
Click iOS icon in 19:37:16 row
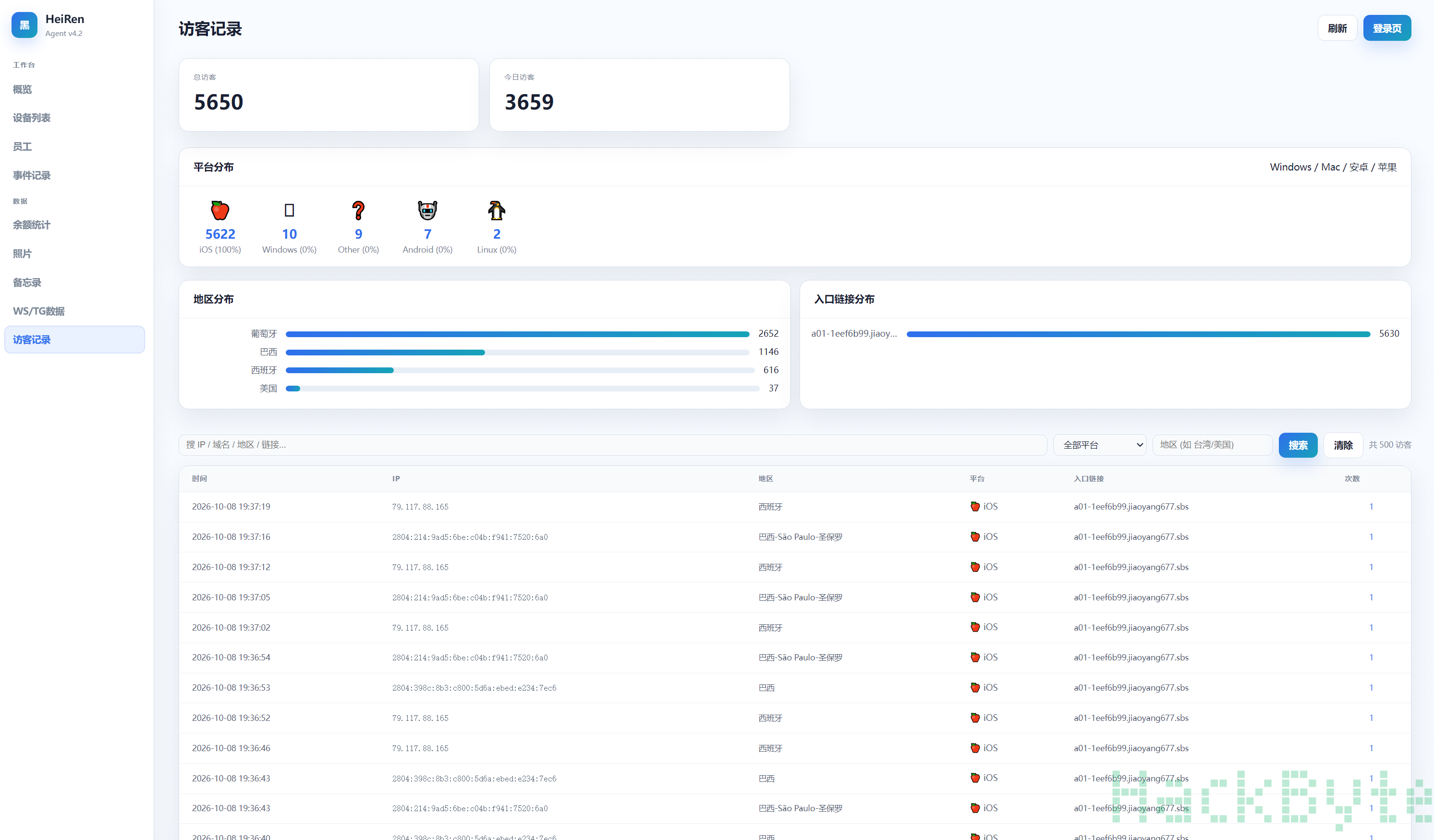click(975, 536)
